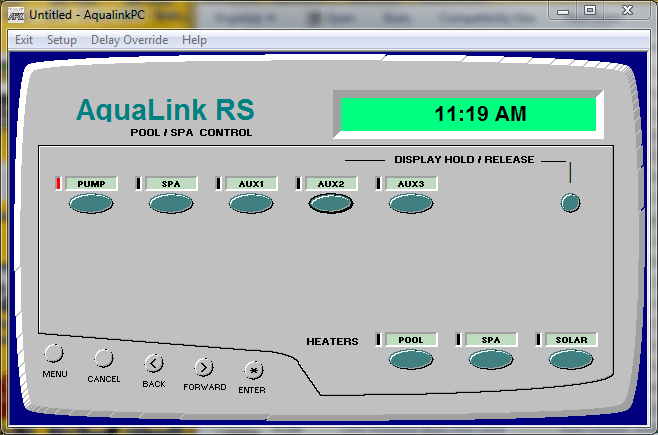The width and height of the screenshot is (658, 435).
Task: Toggle the AUX2 oval button
Action: (331, 204)
